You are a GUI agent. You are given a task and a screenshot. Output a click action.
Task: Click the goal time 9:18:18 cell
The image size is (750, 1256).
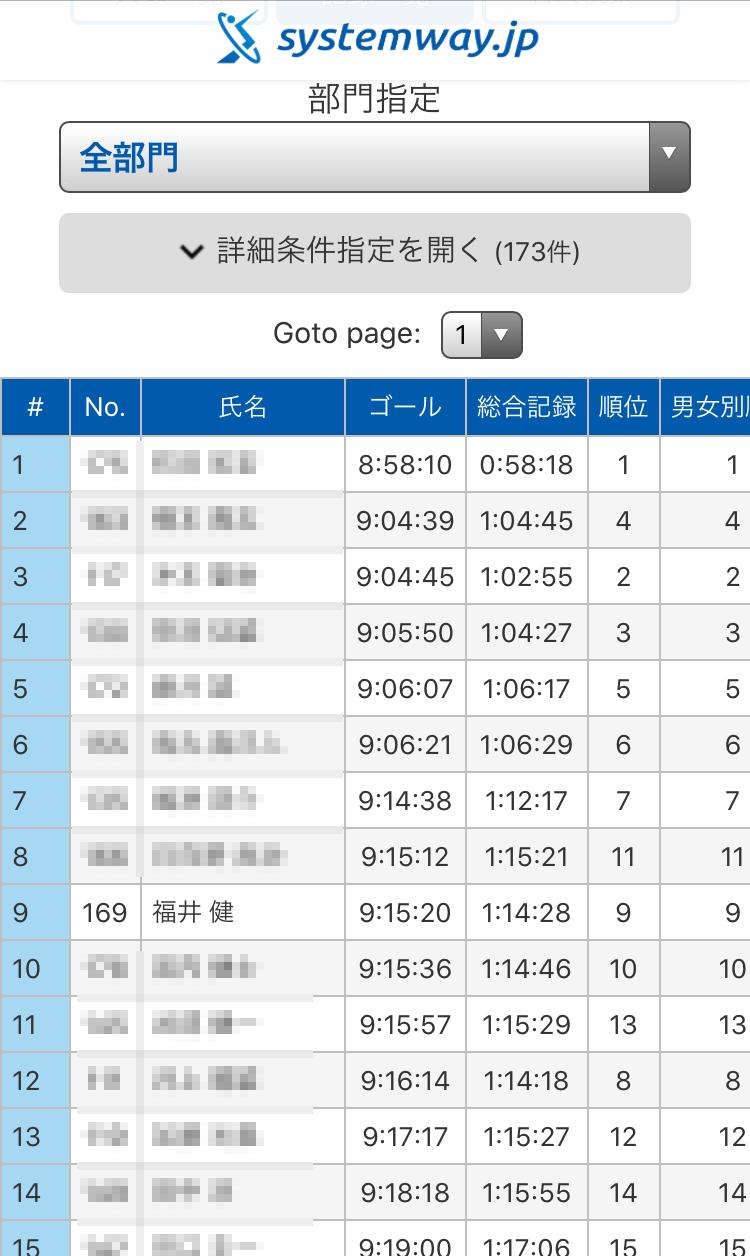[405, 1192]
